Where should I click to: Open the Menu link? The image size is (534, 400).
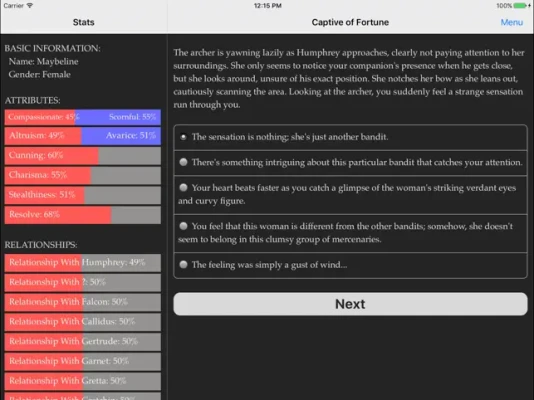pos(512,22)
